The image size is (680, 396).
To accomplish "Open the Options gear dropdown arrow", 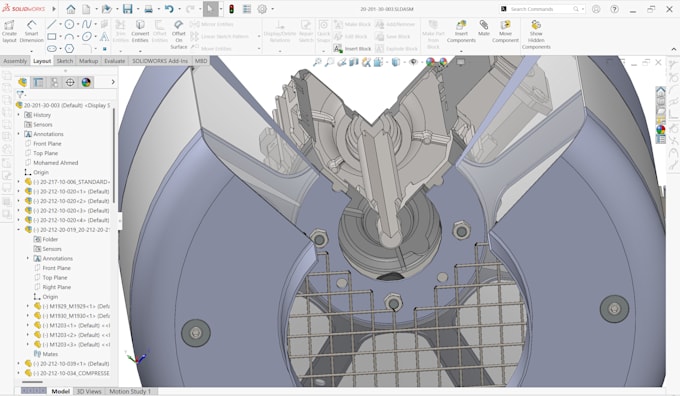I will (x=273, y=9).
